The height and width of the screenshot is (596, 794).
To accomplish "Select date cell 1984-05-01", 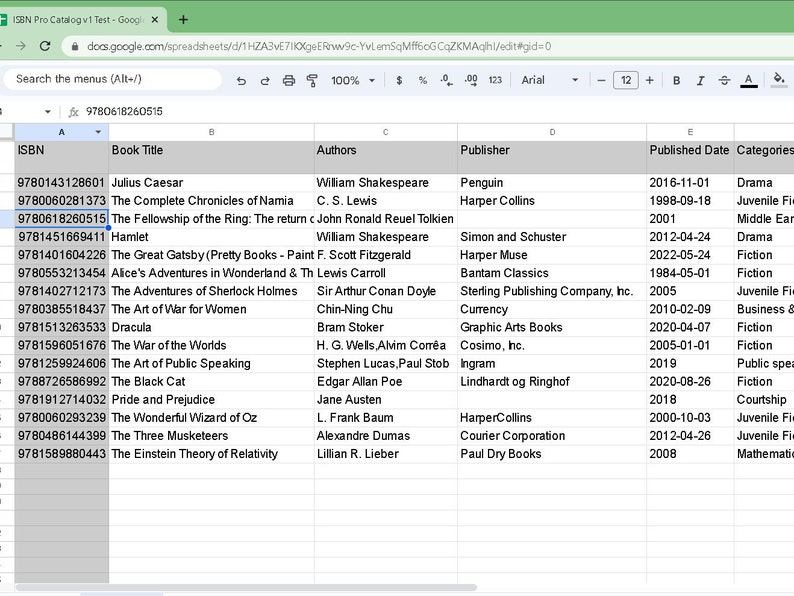I will [x=690, y=273].
